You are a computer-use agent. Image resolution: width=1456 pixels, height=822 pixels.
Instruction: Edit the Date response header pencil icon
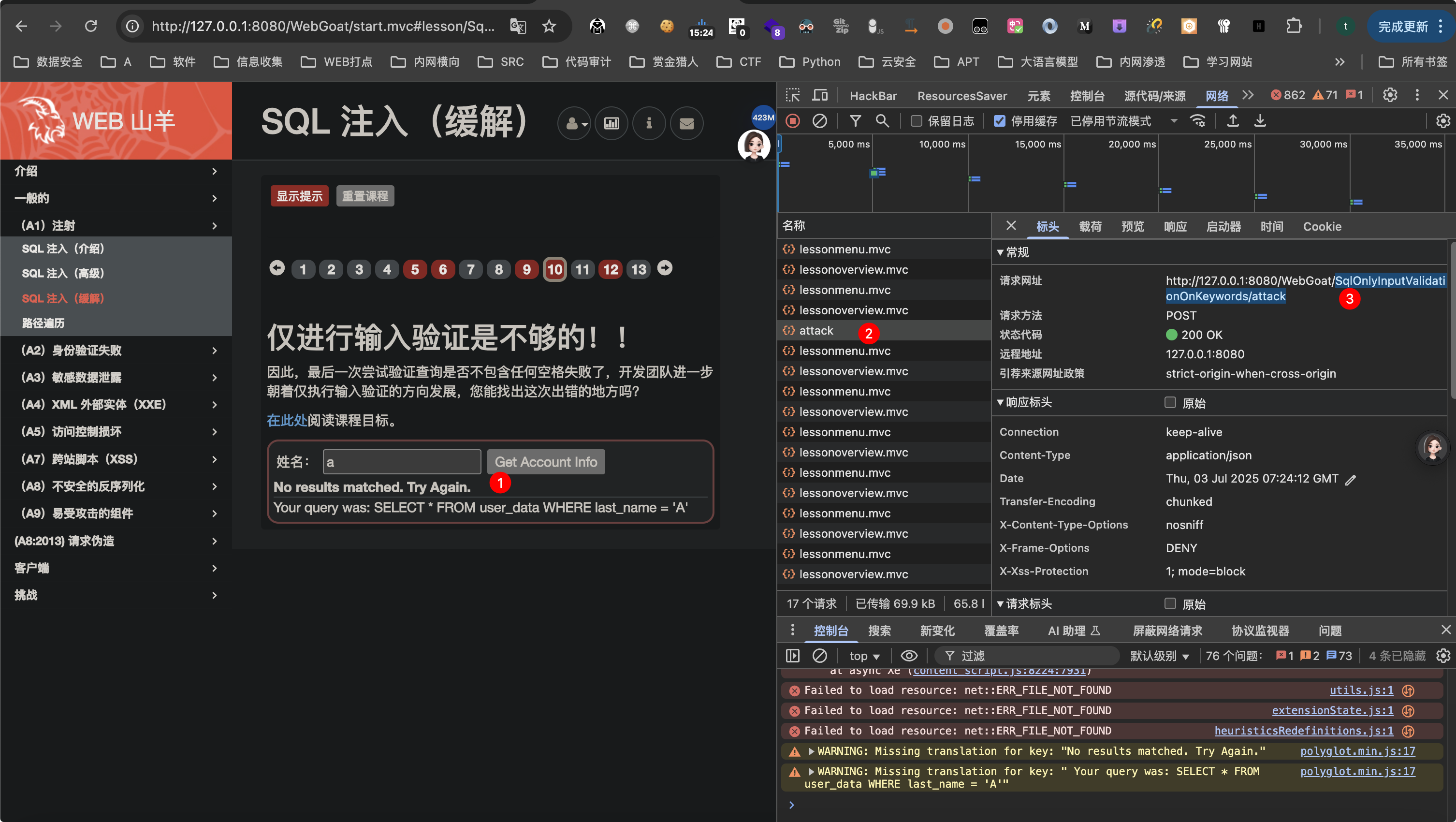[x=1350, y=479]
